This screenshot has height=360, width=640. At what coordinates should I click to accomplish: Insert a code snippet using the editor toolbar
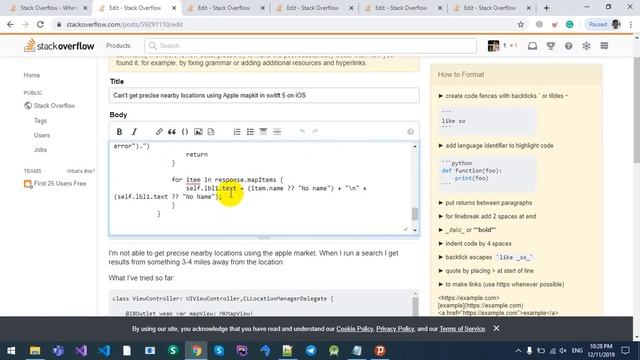[211, 131]
